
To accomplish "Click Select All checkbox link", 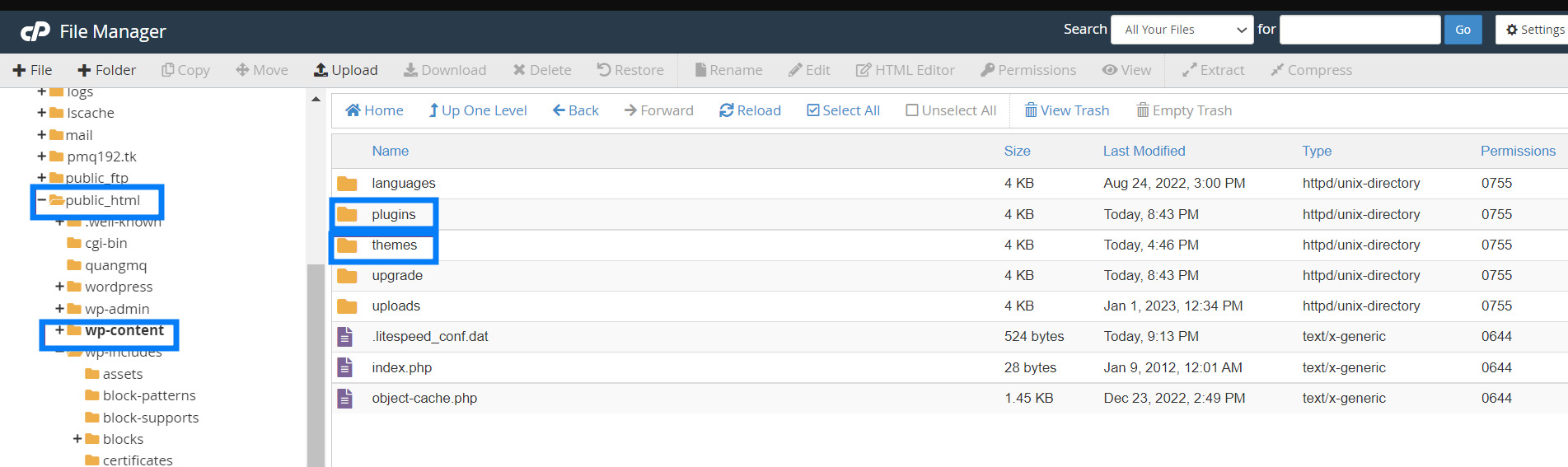I will coord(843,110).
